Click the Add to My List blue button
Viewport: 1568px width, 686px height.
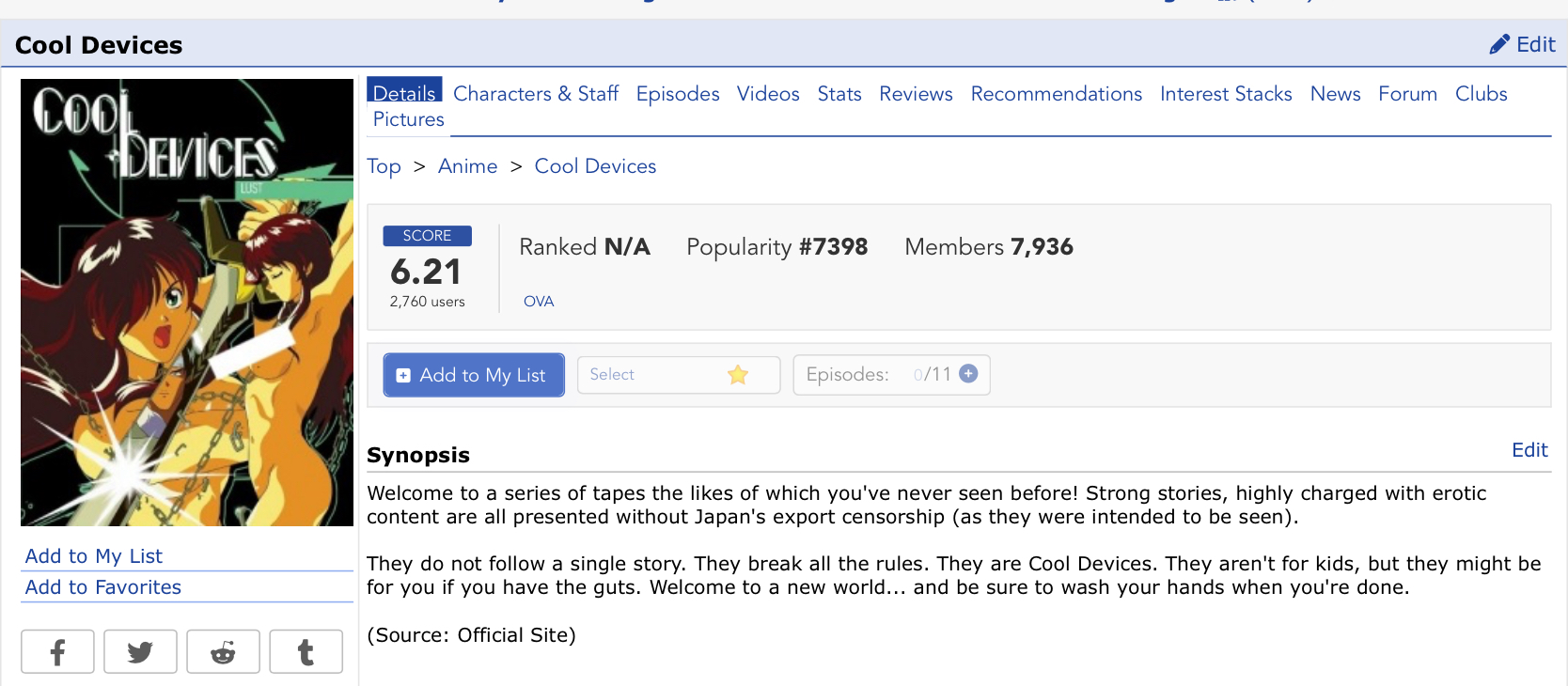474,375
